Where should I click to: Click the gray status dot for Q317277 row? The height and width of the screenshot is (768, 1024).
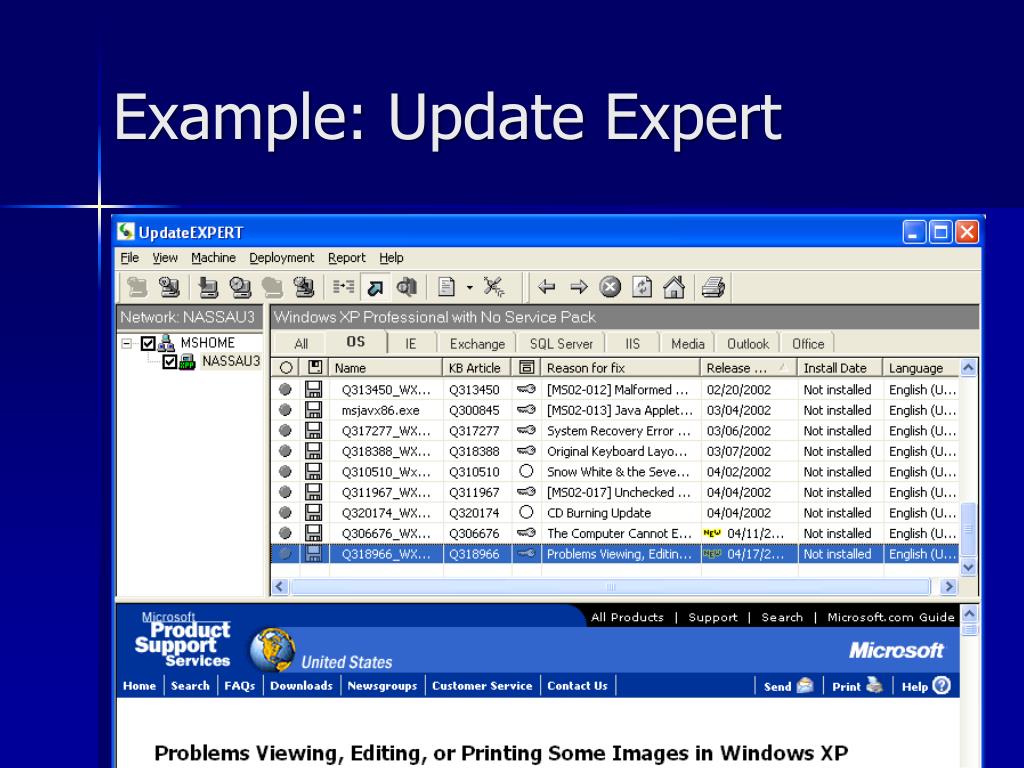point(285,430)
